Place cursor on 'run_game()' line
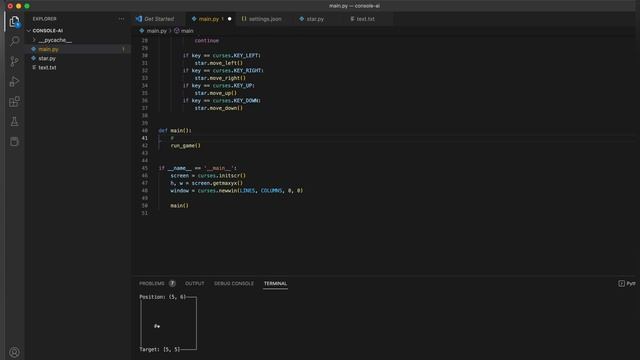This screenshot has height=360, width=640. point(186,146)
